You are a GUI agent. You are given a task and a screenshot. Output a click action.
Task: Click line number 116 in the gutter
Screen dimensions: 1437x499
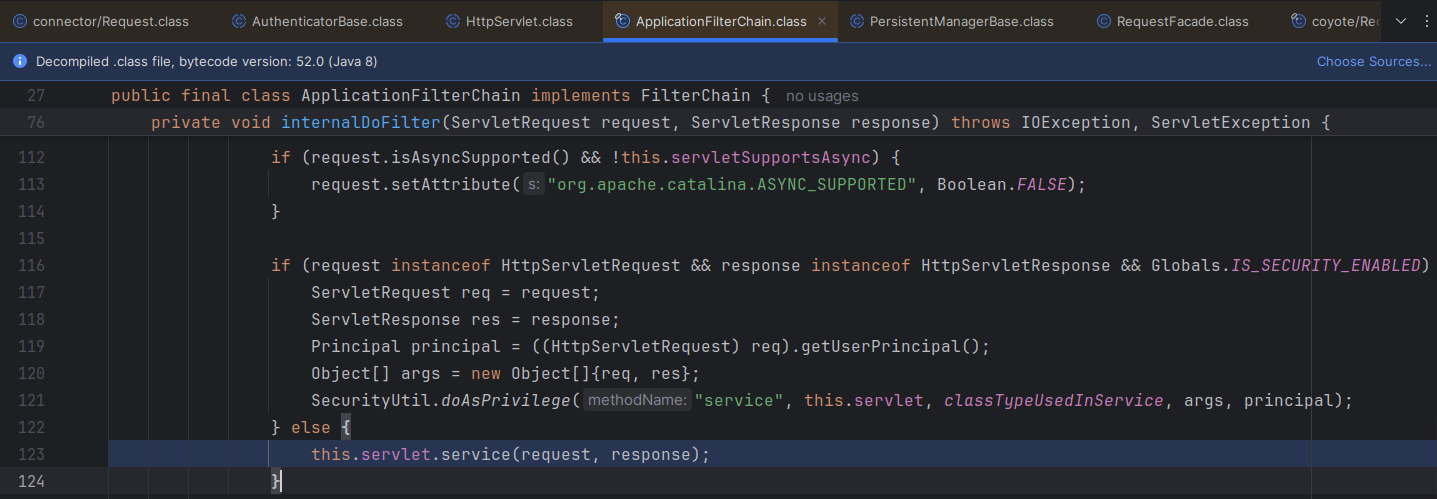[x=33, y=265]
